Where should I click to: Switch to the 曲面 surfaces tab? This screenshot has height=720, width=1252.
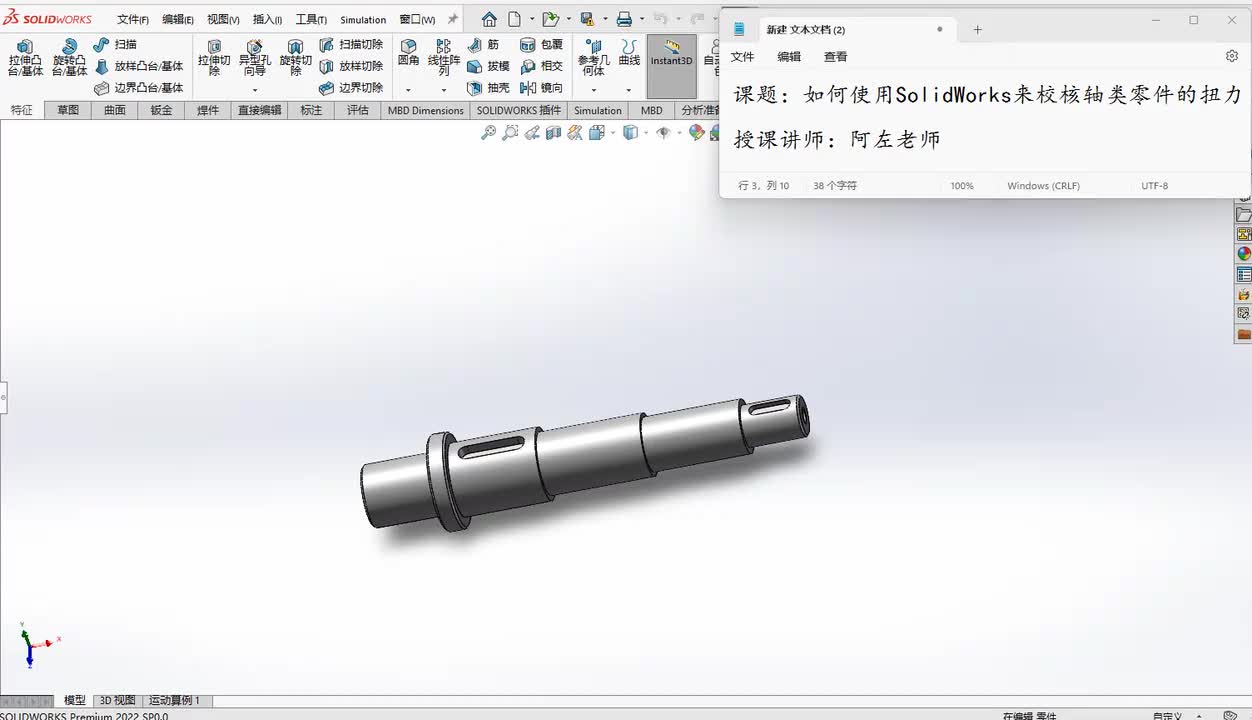[115, 110]
